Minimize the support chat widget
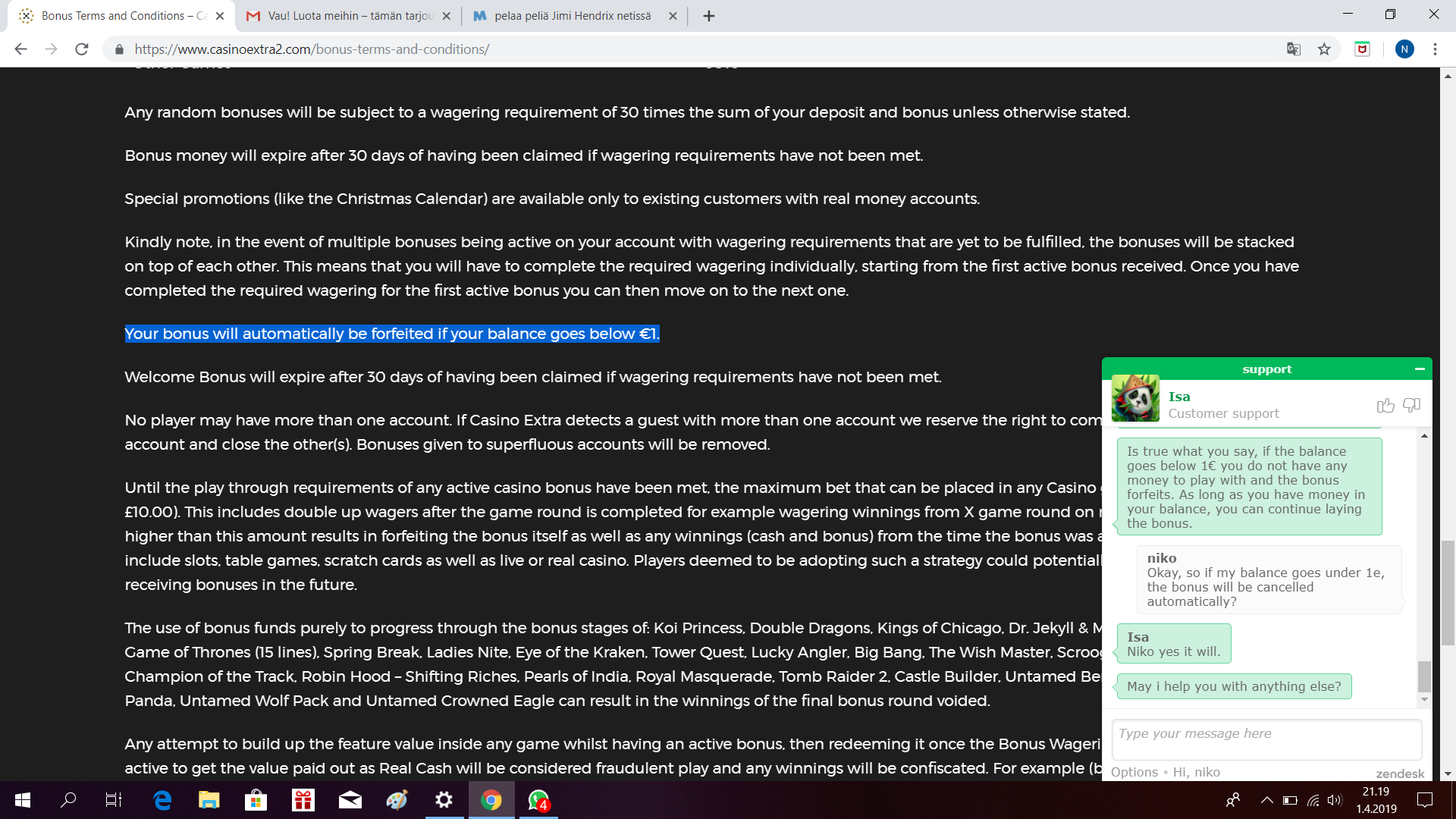 pyautogui.click(x=1420, y=369)
